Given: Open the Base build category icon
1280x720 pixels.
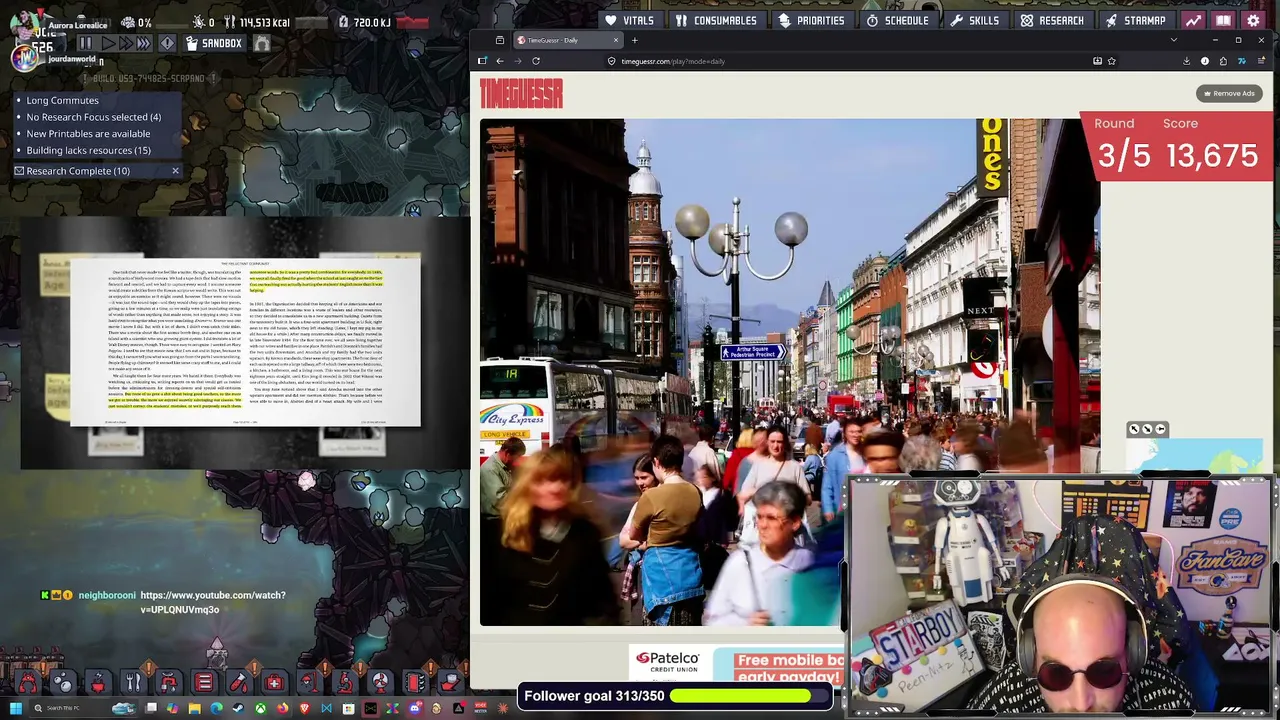Looking at the screenshot, I should [28, 683].
